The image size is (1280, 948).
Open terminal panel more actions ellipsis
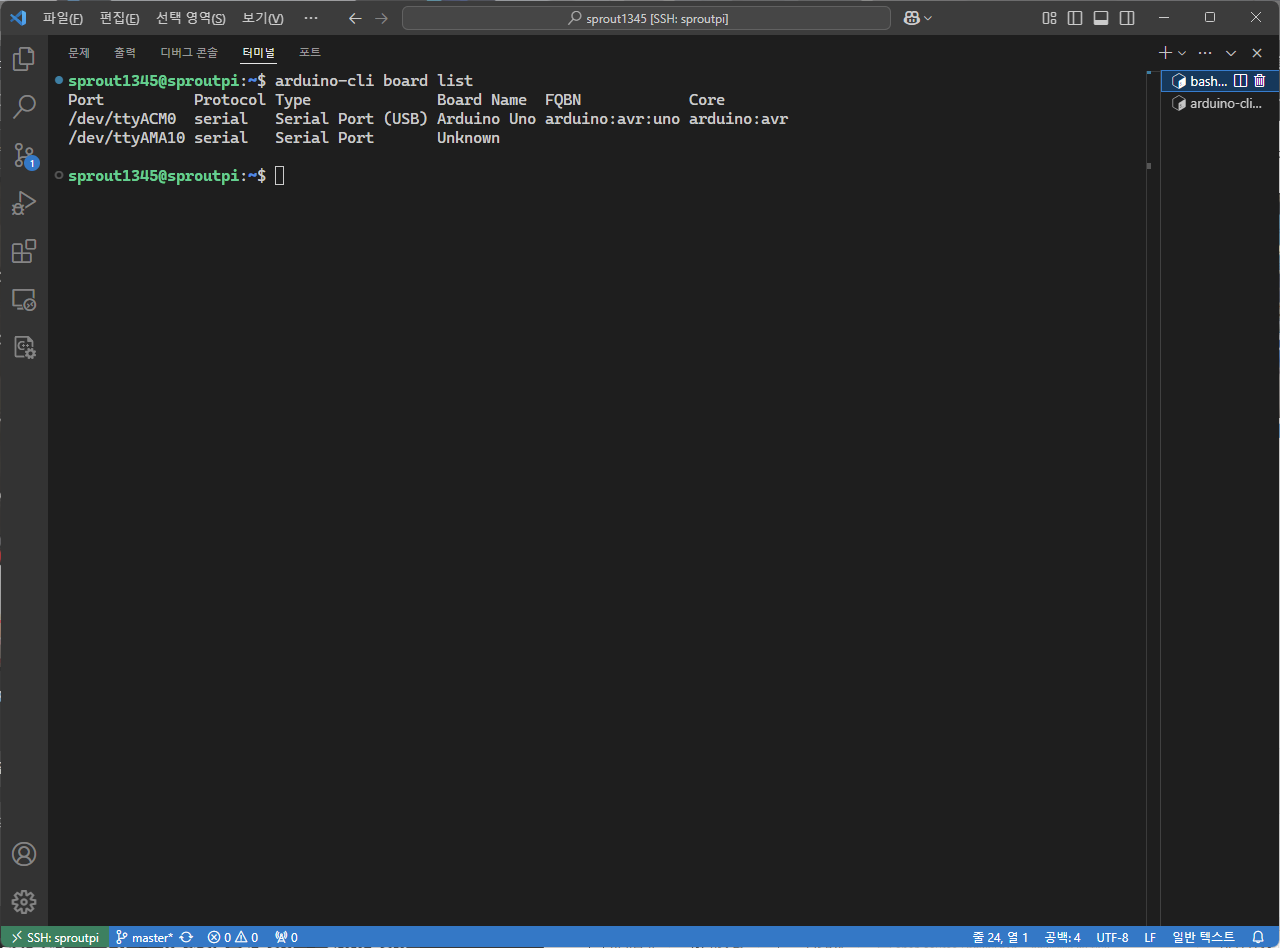1205,52
